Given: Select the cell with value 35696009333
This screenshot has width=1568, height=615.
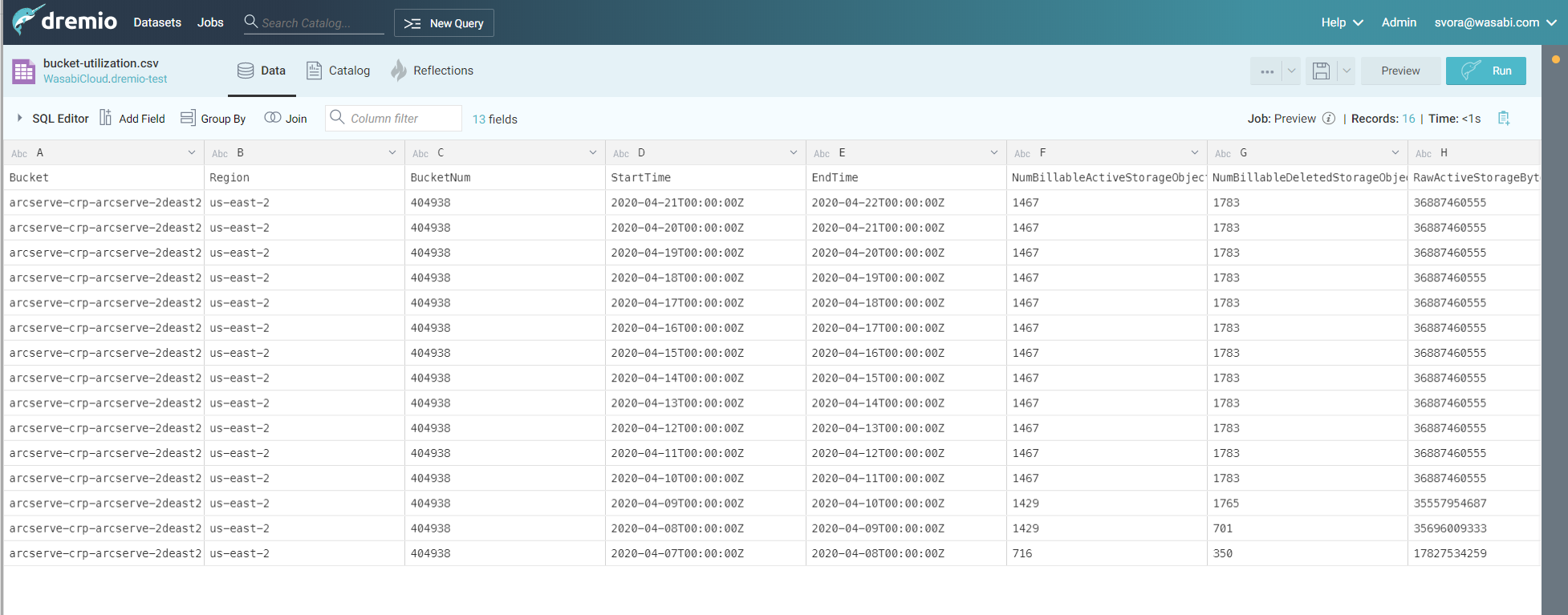Looking at the screenshot, I should (x=1474, y=528).
